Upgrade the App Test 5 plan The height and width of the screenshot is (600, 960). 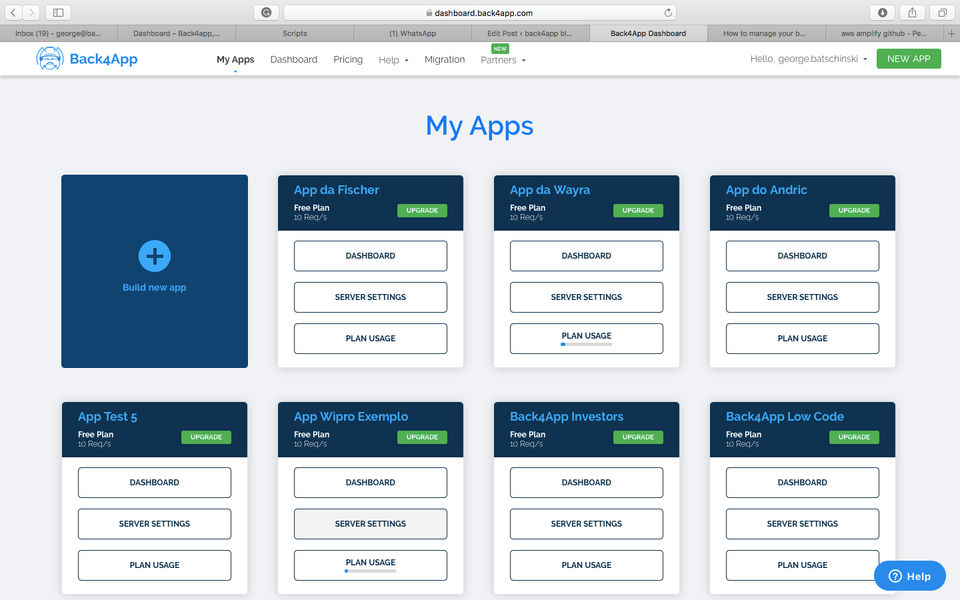click(x=206, y=437)
